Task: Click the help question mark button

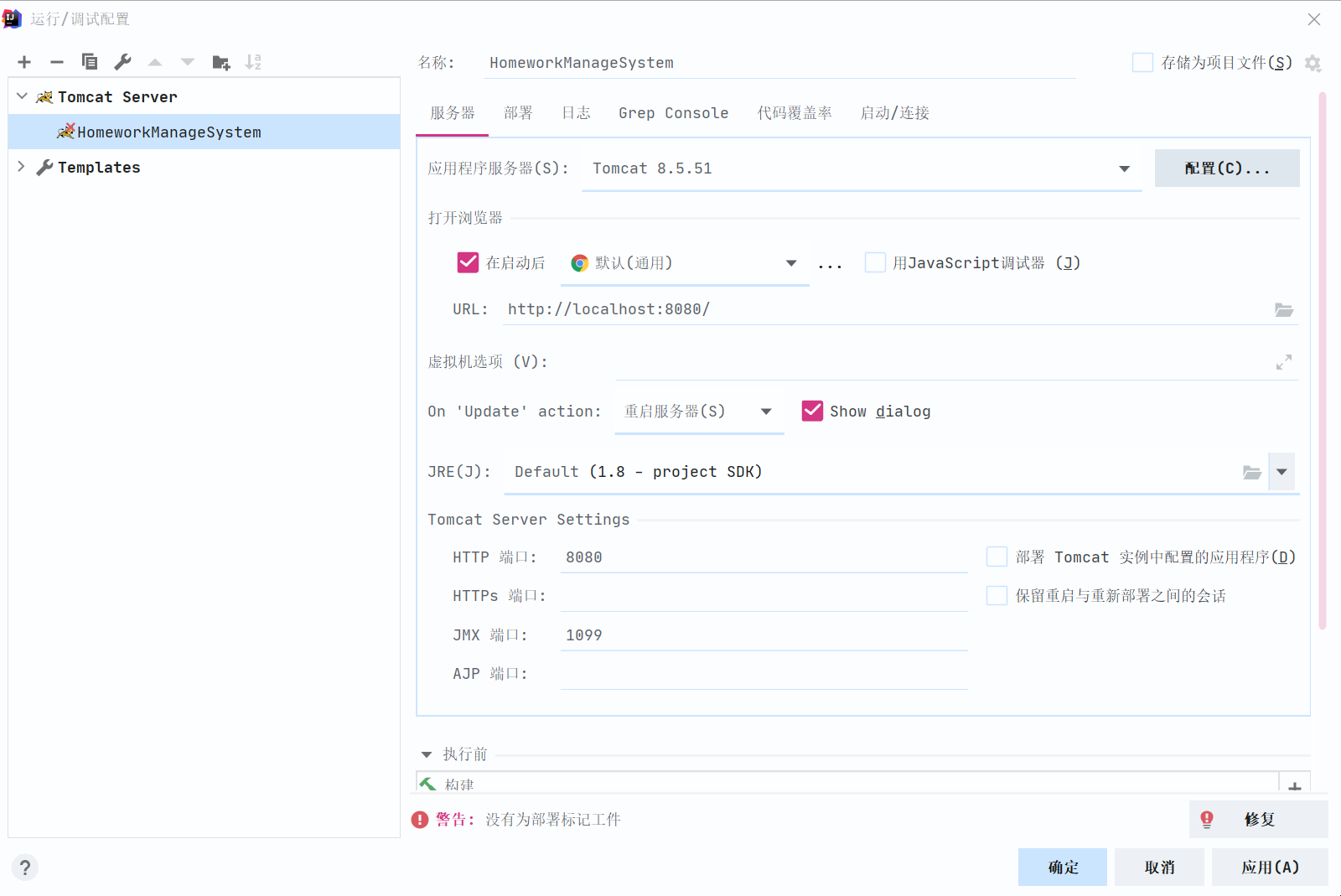Action: [25, 868]
